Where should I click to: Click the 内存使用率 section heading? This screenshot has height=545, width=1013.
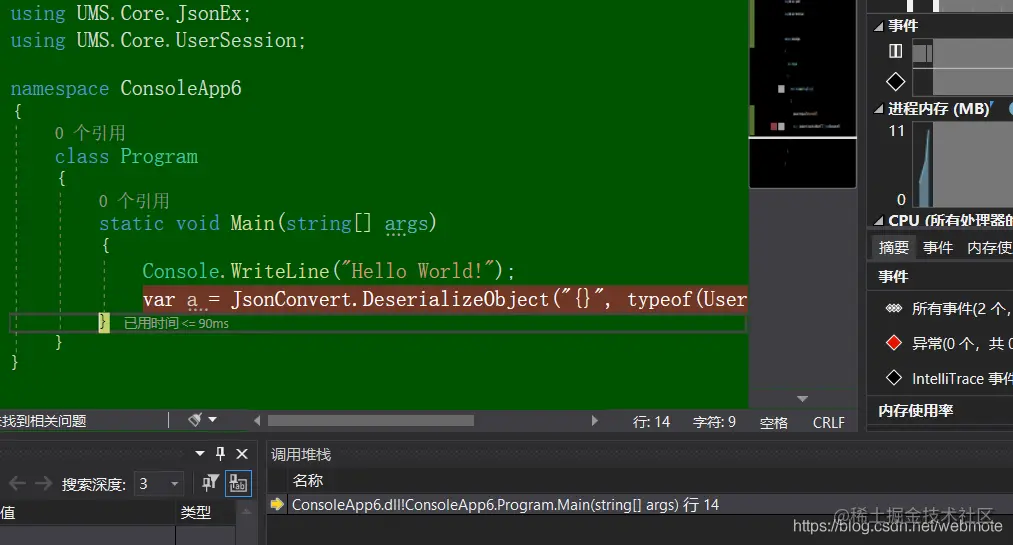[x=915, y=411]
